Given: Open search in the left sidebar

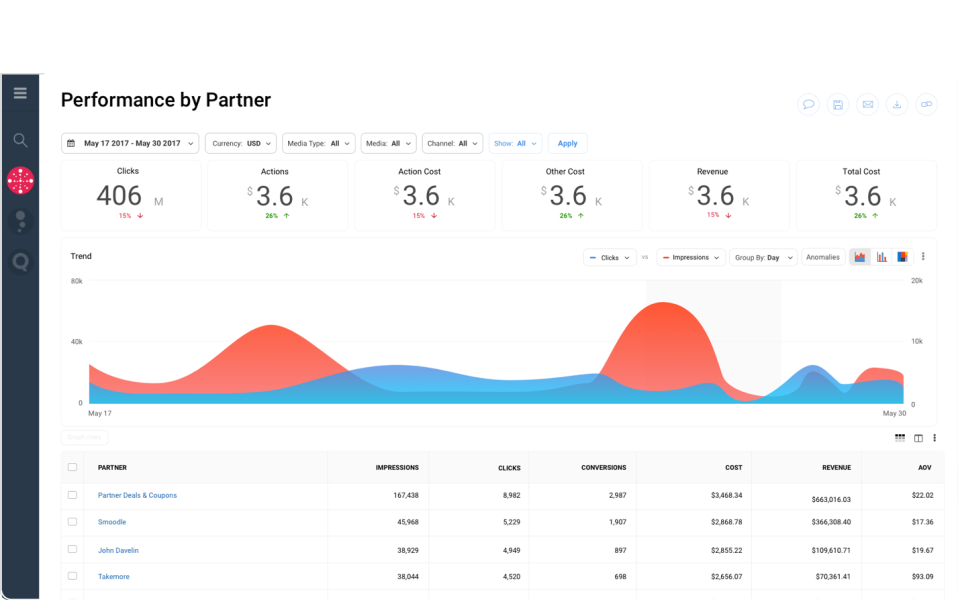Looking at the screenshot, I should [x=20, y=140].
